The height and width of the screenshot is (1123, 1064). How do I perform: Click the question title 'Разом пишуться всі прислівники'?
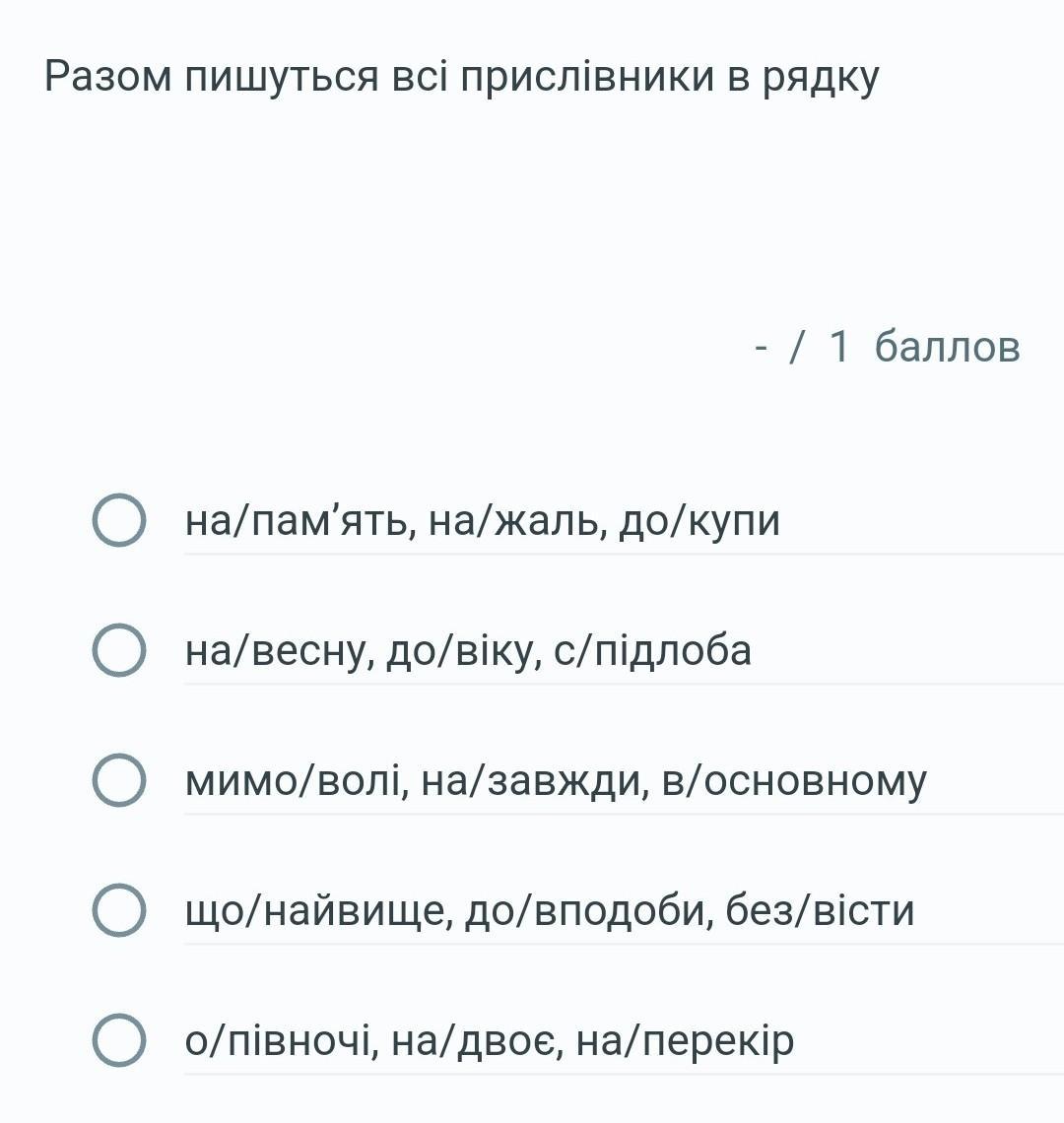click(461, 76)
